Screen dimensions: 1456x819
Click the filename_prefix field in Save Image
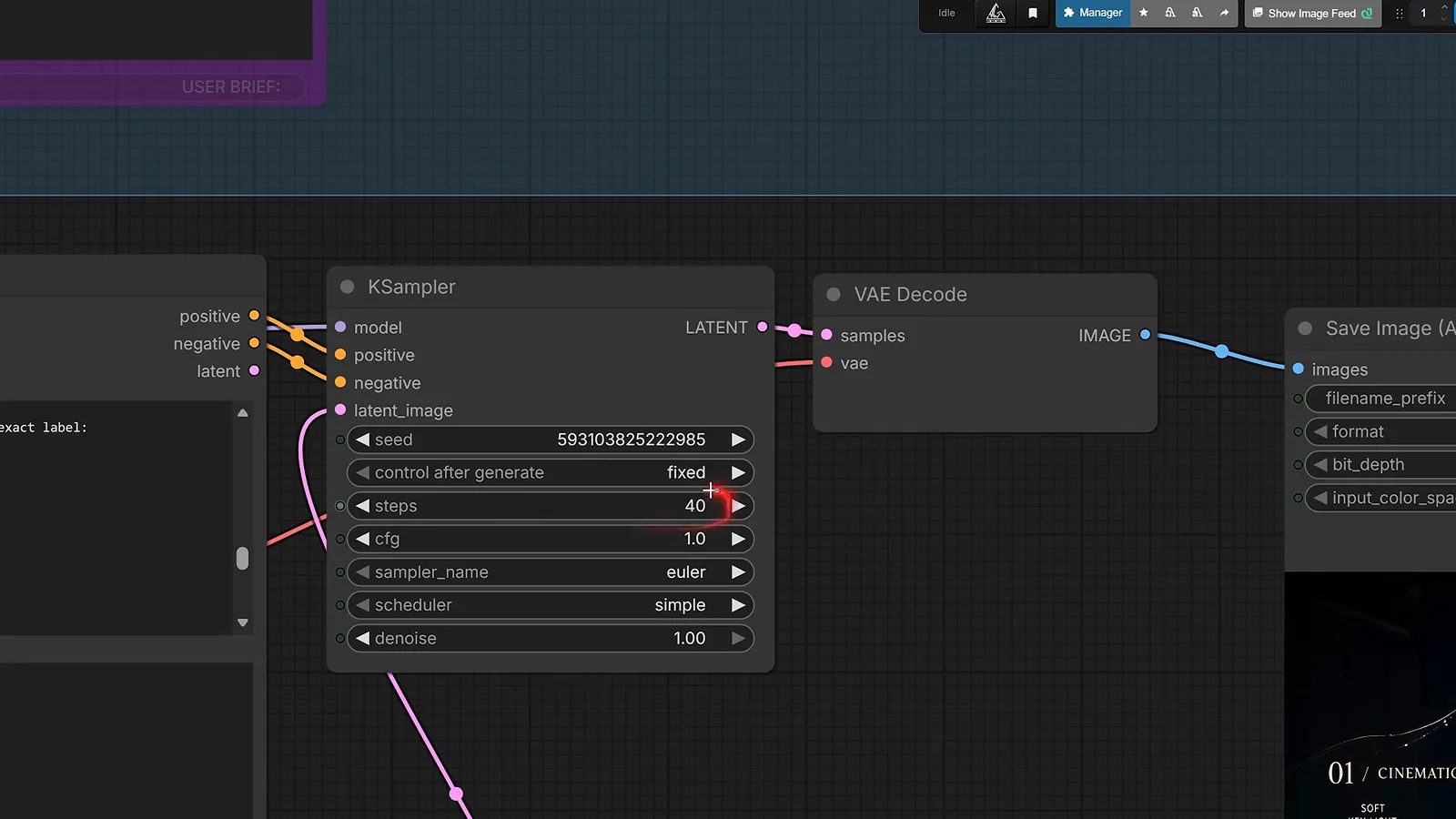[x=1380, y=399]
